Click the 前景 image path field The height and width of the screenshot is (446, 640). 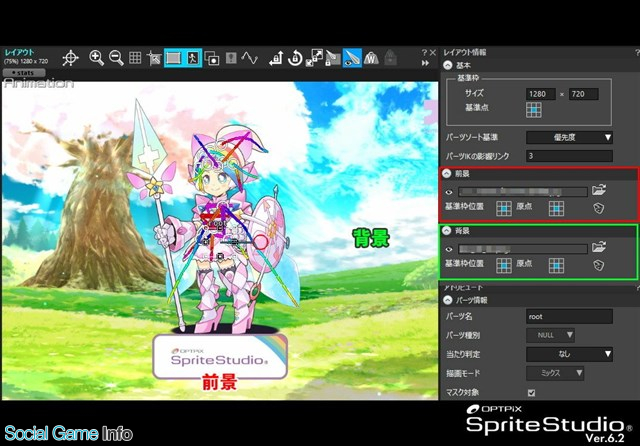pos(523,192)
